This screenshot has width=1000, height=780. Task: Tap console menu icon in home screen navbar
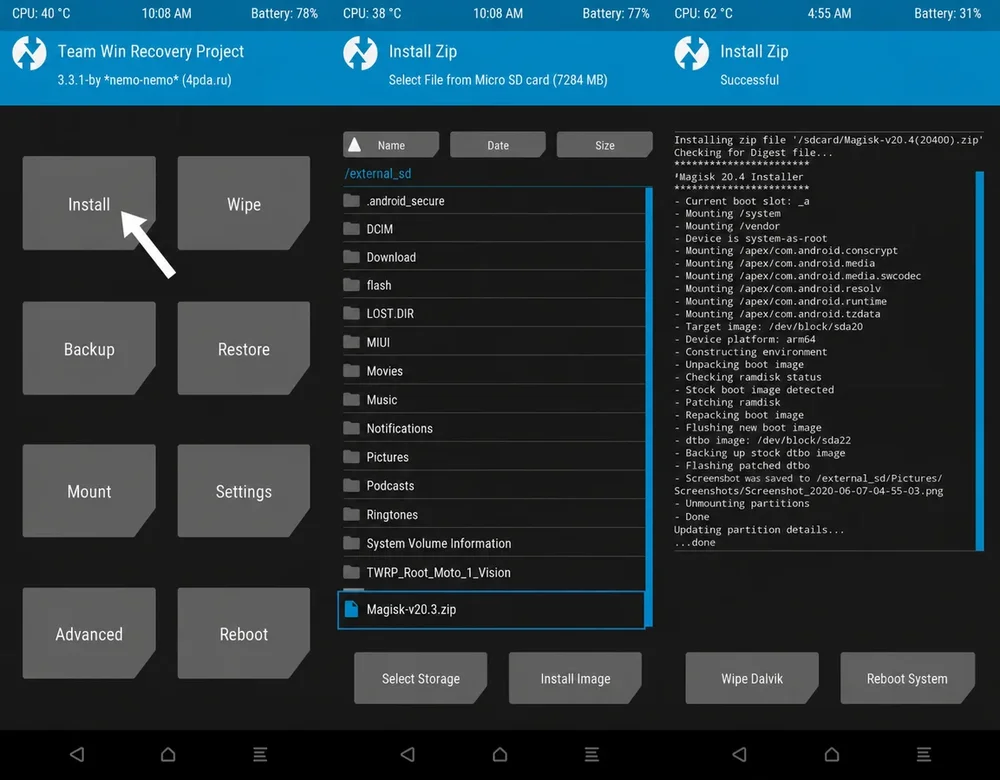pyautogui.click(x=260, y=754)
